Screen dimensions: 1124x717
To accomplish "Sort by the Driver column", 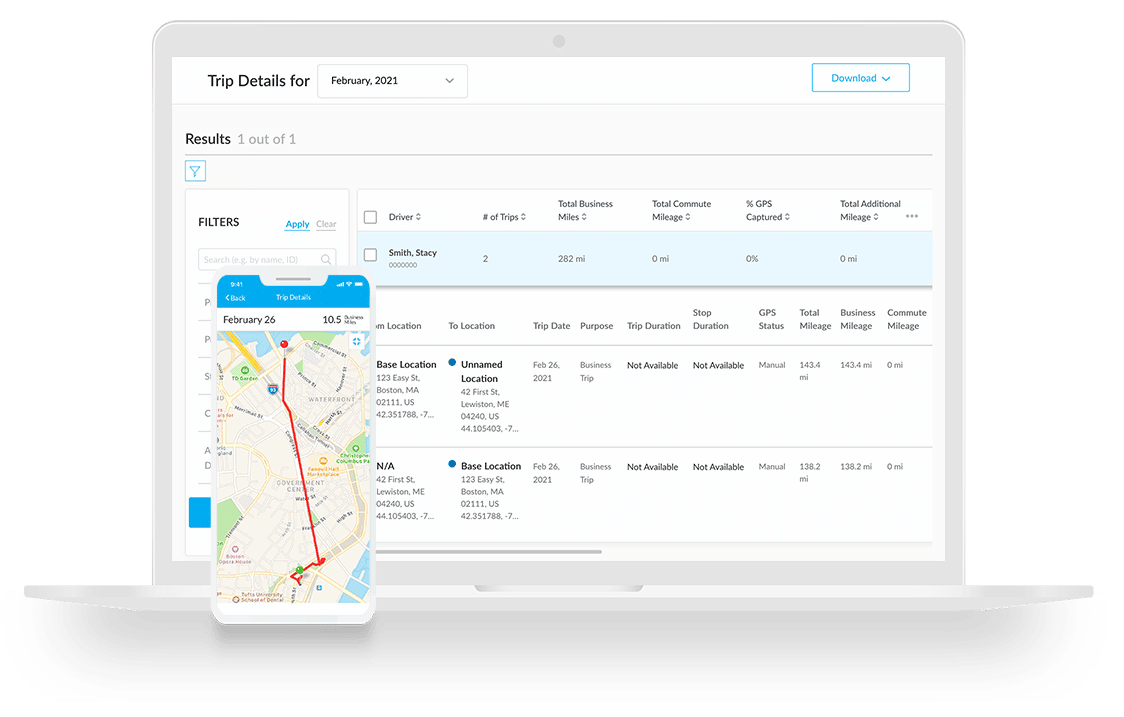I will (405, 217).
